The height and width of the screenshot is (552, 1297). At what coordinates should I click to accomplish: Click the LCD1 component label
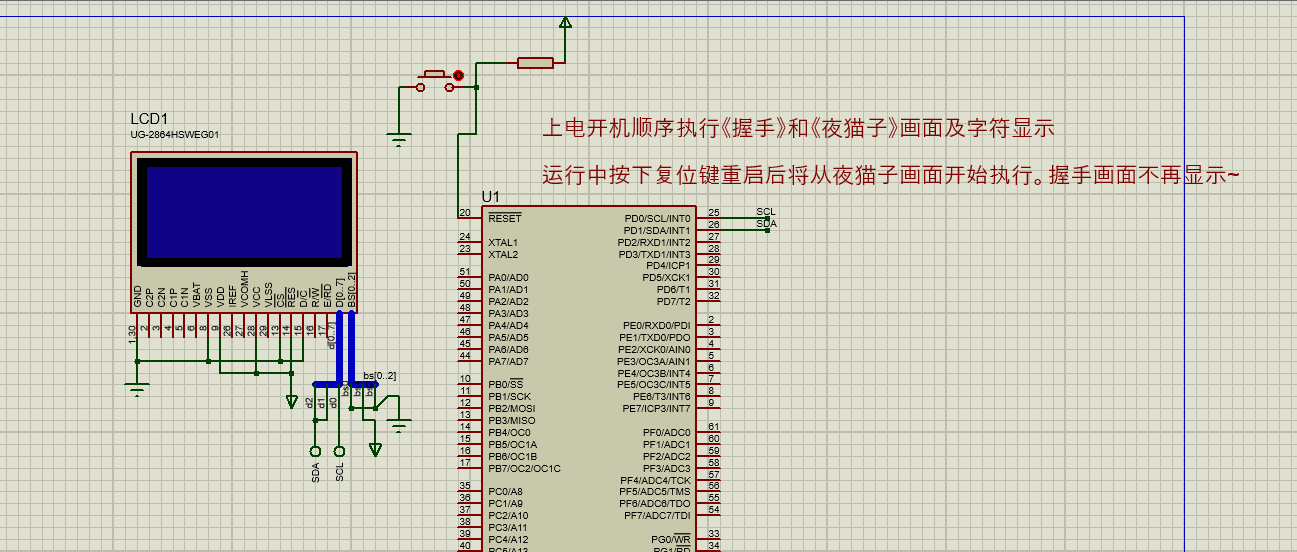(149, 119)
